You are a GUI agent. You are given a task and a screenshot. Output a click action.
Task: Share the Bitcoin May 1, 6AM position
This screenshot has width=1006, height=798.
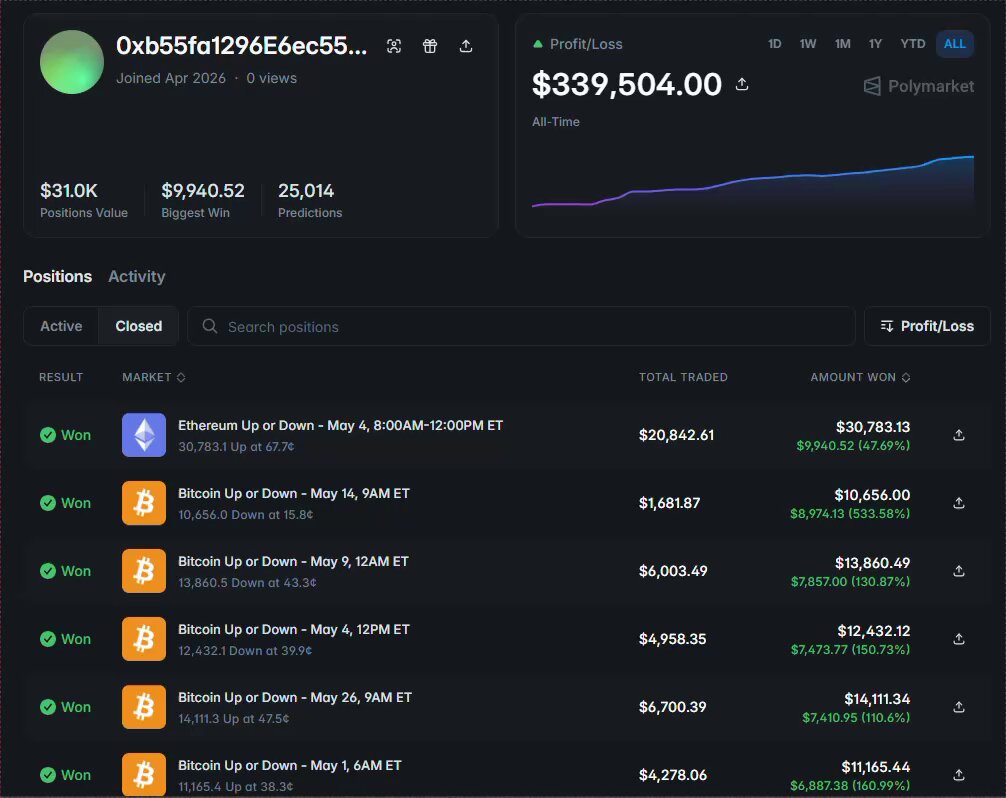(959, 775)
